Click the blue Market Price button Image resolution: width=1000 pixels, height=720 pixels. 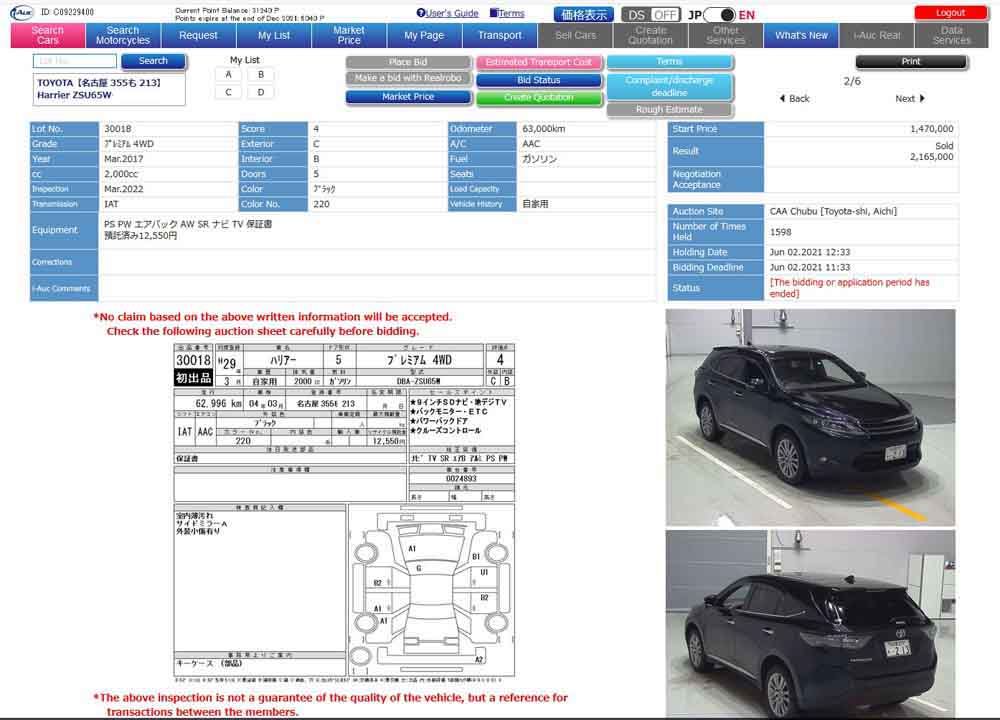click(x=408, y=97)
